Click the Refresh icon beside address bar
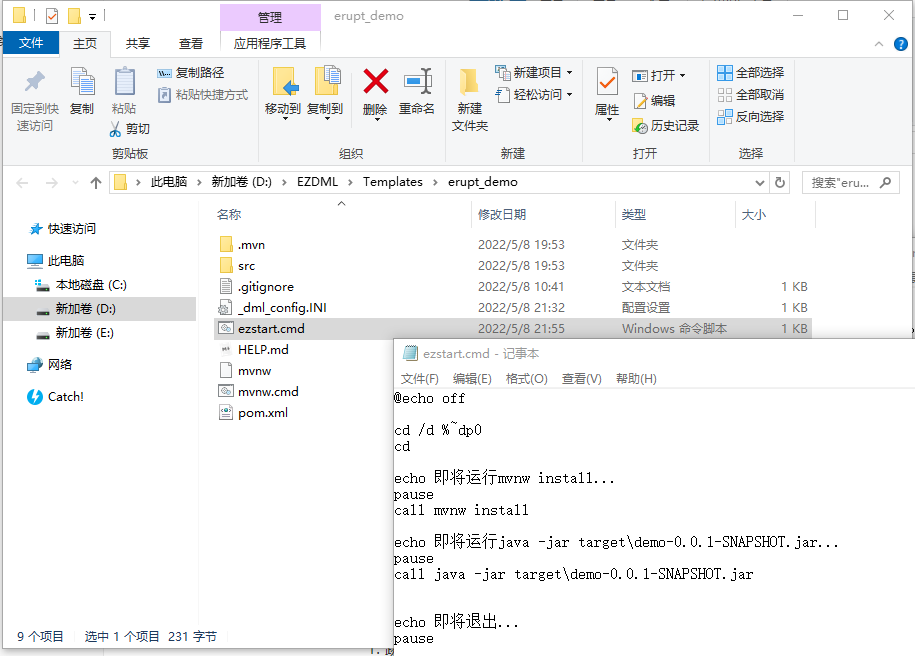915x656 pixels. 780,183
